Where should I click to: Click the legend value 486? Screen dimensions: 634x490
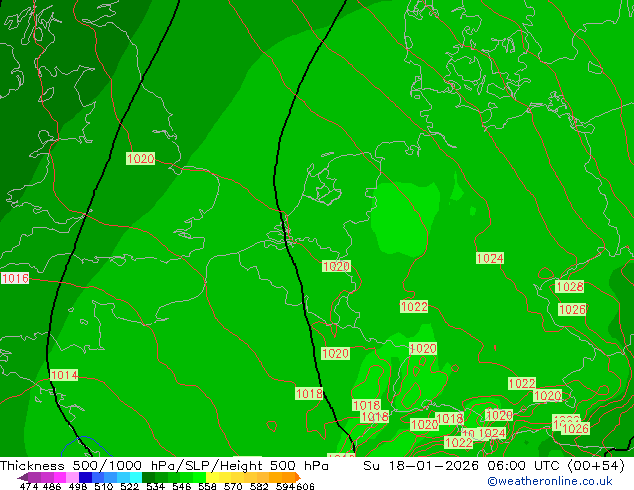click(x=52, y=486)
